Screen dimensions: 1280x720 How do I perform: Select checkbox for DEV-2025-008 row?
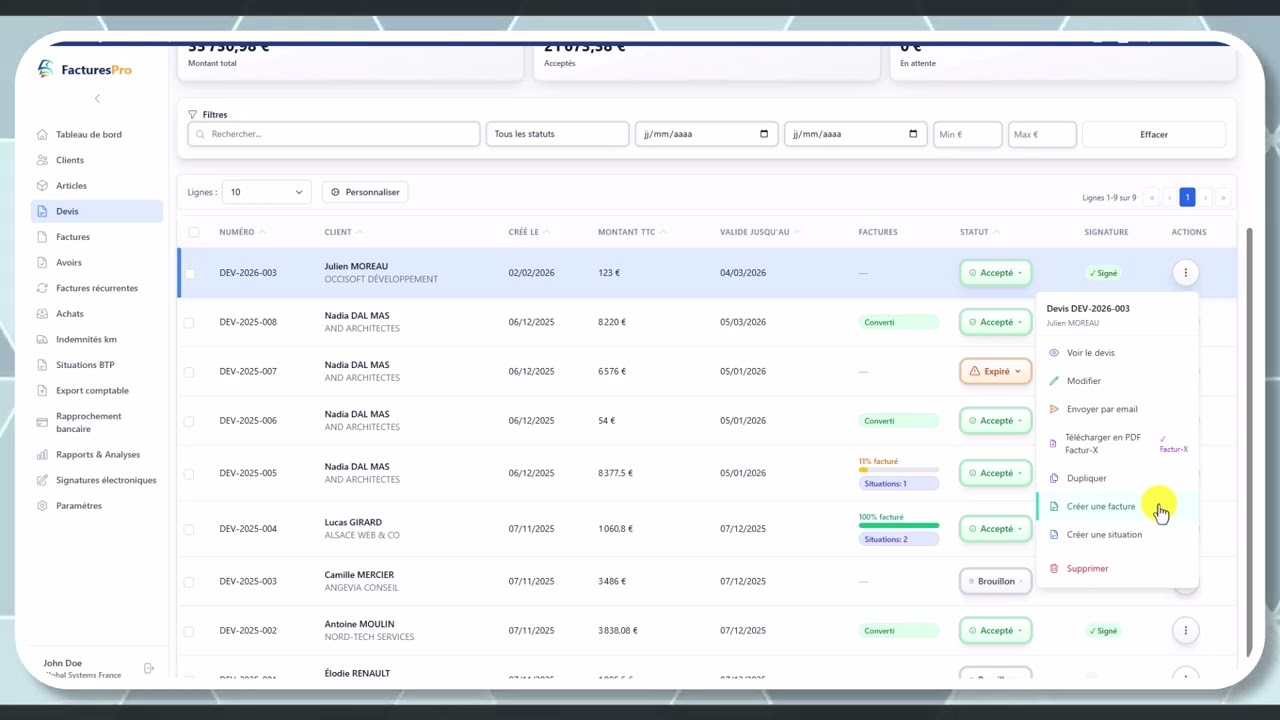click(x=189, y=322)
